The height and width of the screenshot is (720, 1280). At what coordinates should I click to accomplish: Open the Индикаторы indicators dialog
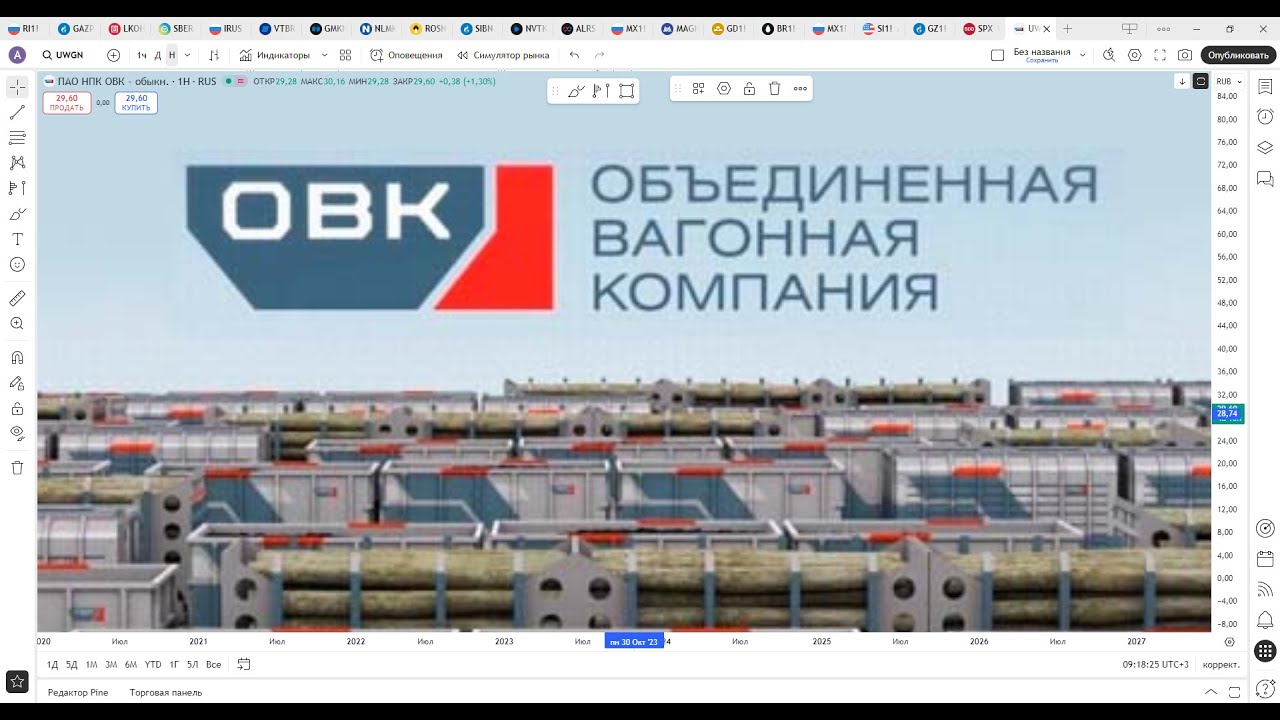[x=275, y=55]
